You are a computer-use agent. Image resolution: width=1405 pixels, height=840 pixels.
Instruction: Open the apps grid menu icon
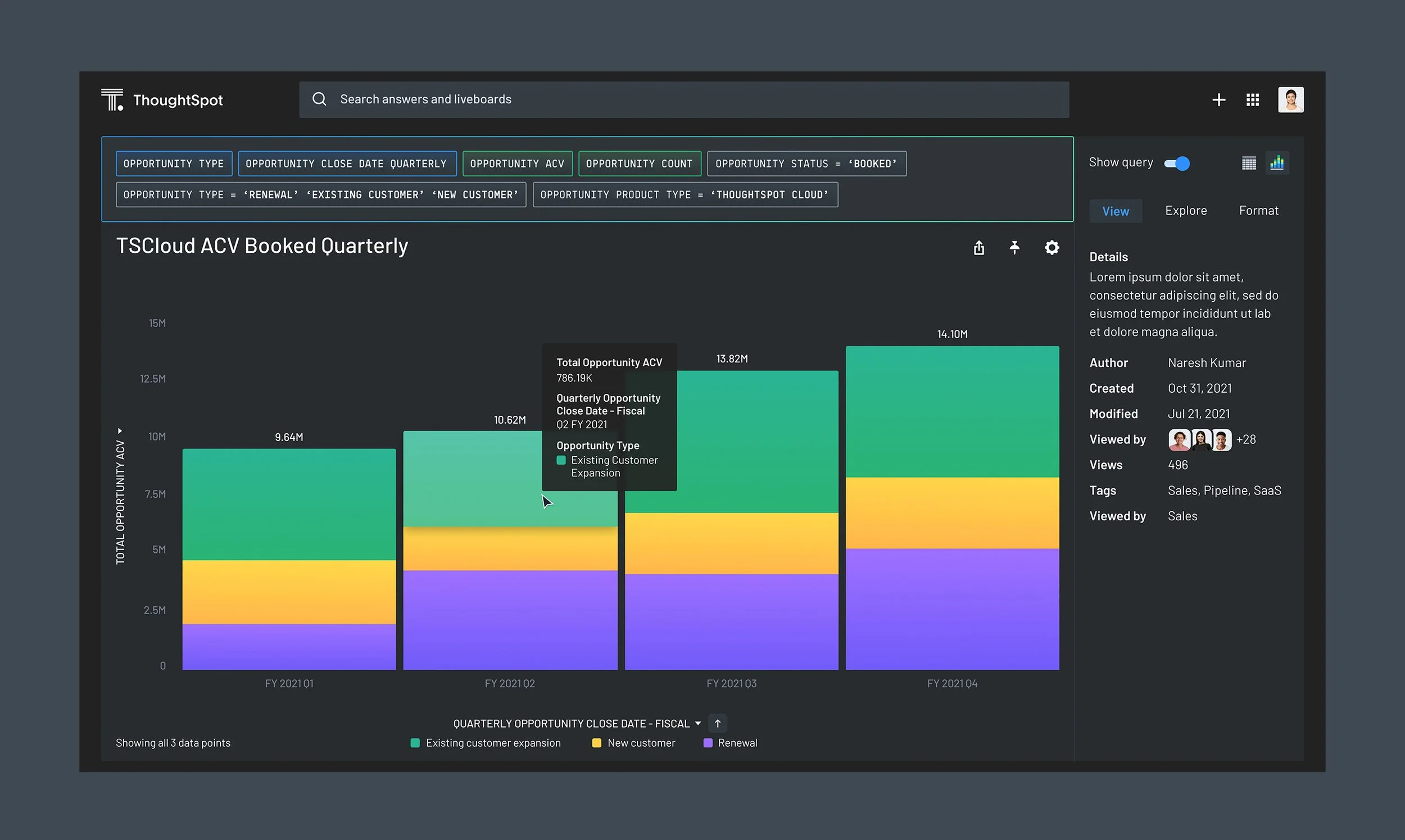click(x=1253, y=99)
